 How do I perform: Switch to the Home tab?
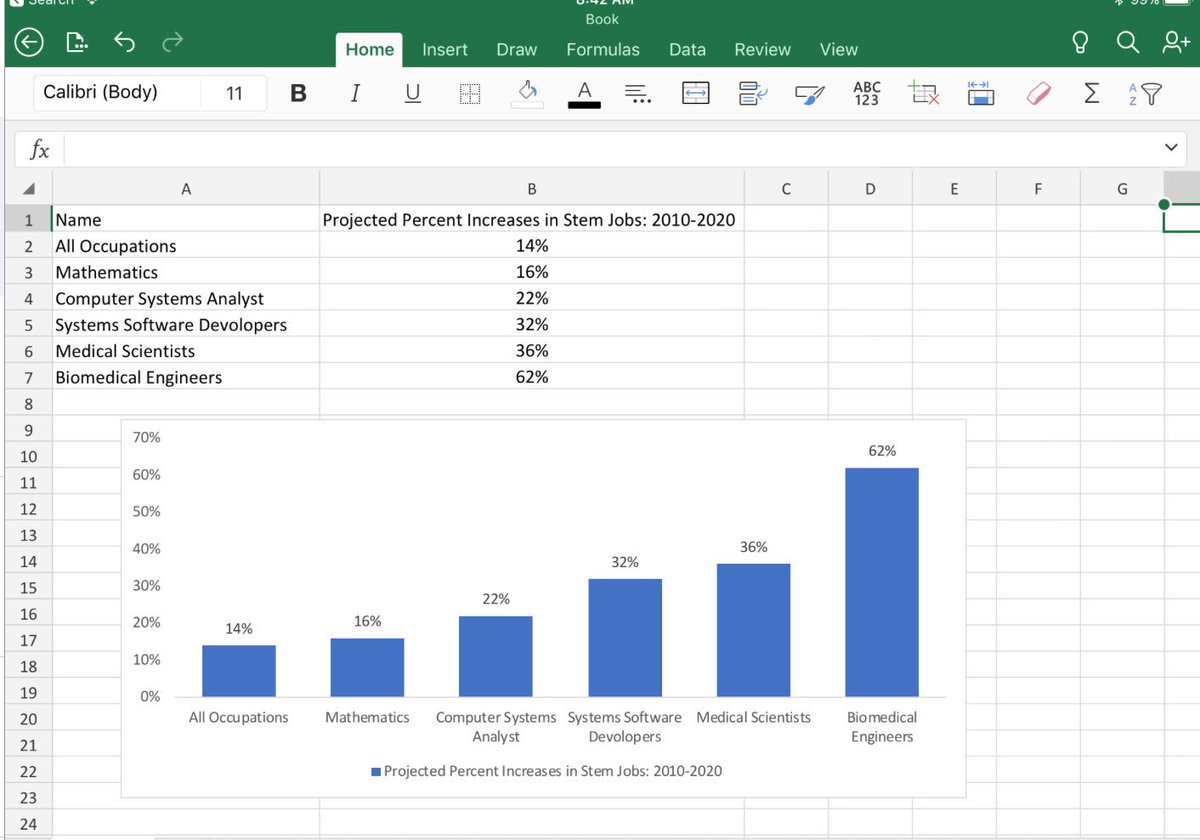click(x=370, y=49)
